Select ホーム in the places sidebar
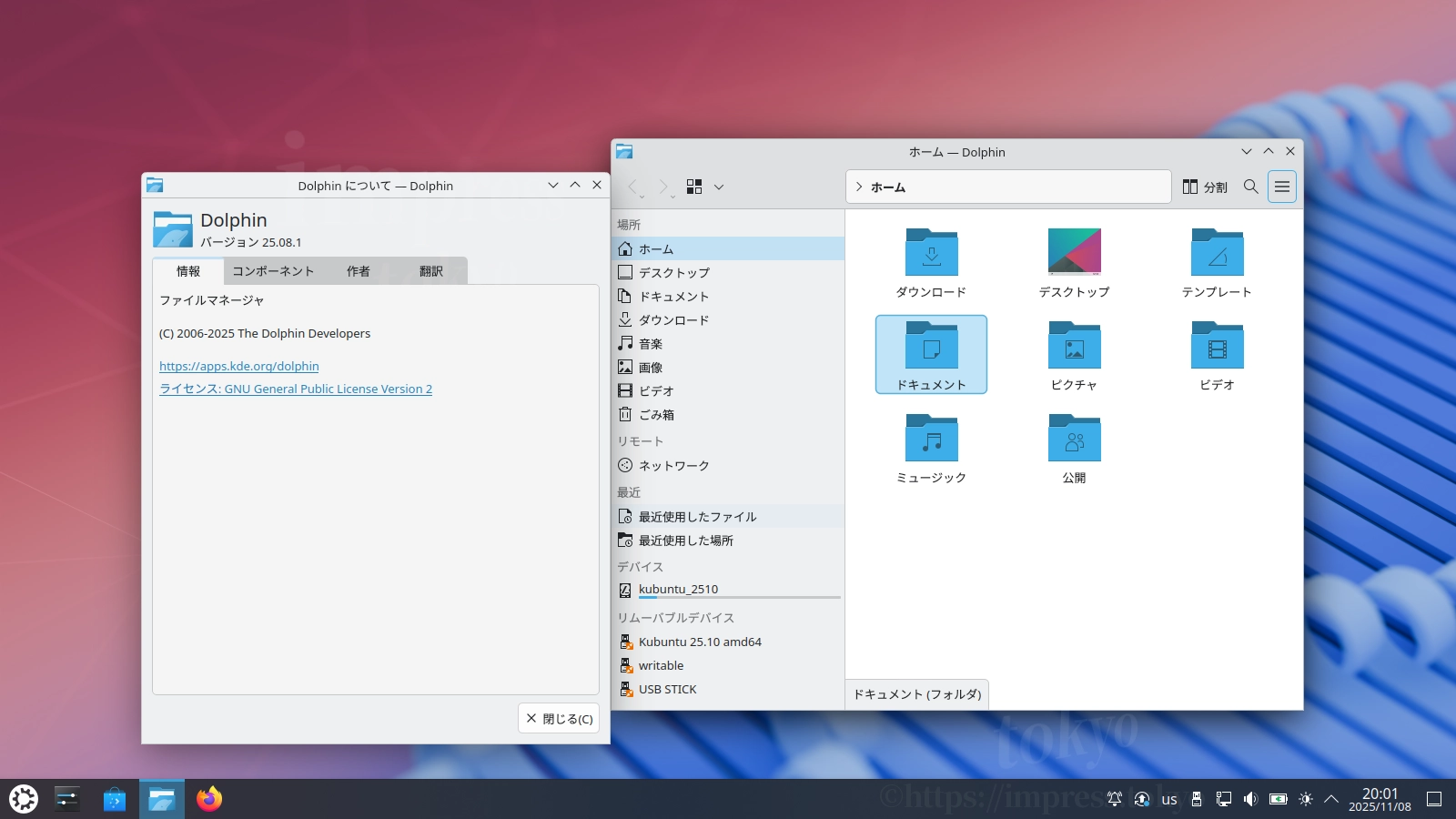Screen dimensions: 1456x819 728,248
